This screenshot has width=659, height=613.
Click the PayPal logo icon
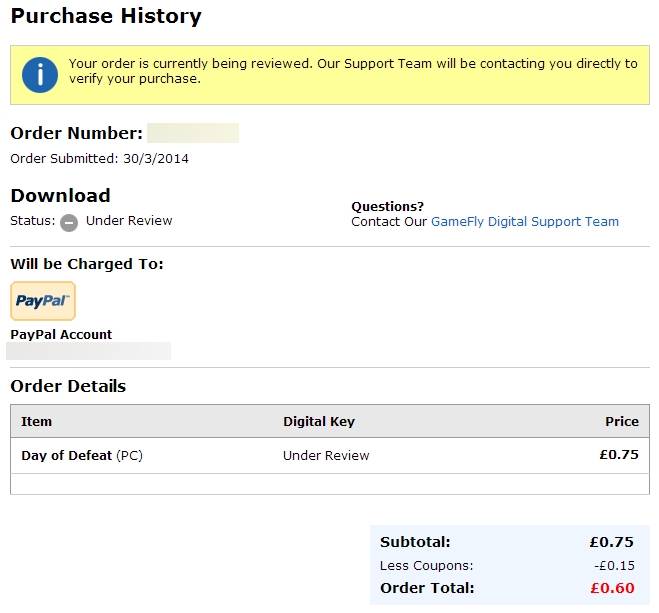[42, 301]
